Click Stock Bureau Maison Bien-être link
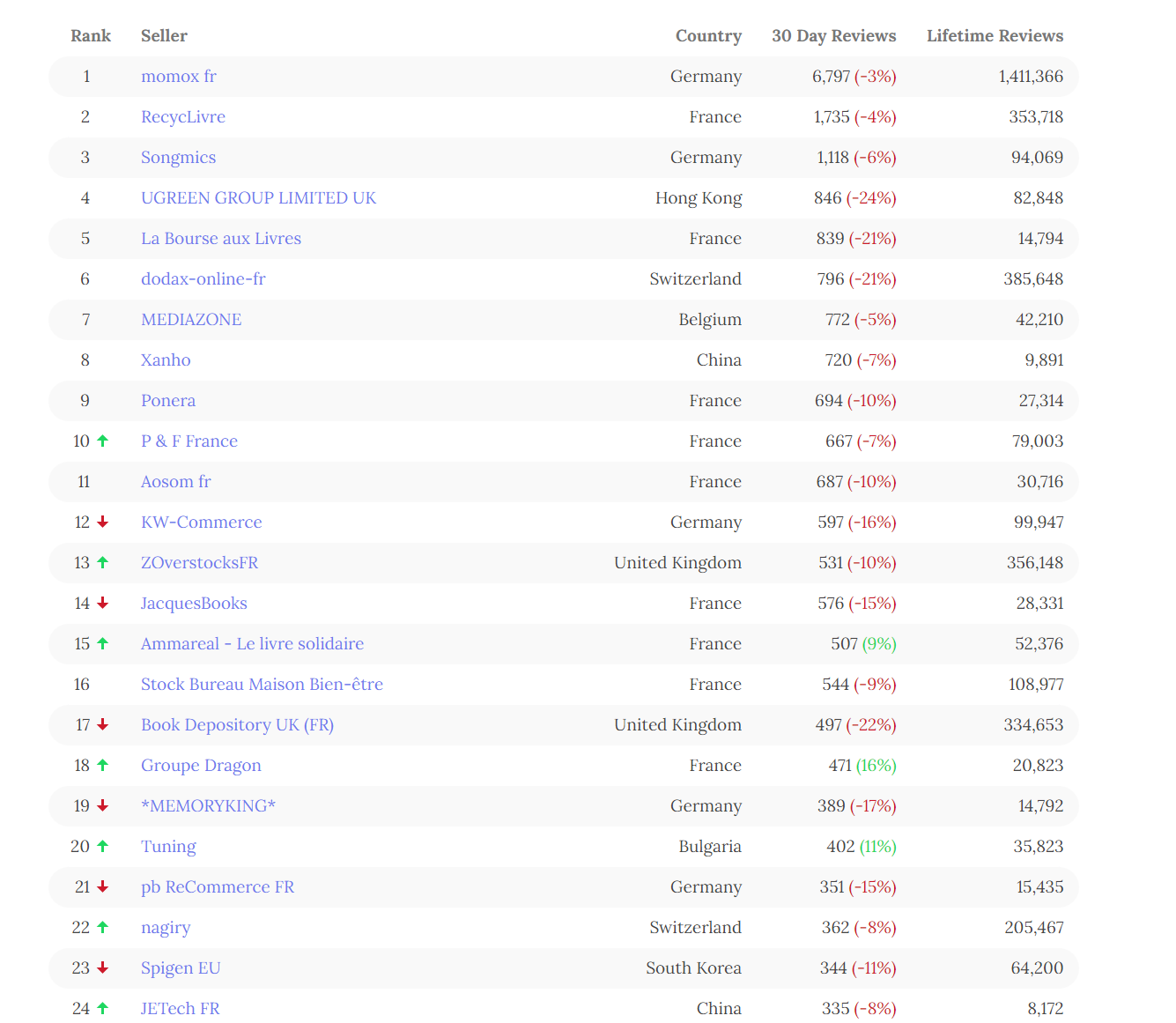1176x1023 pixels. (x=262, y=685)
